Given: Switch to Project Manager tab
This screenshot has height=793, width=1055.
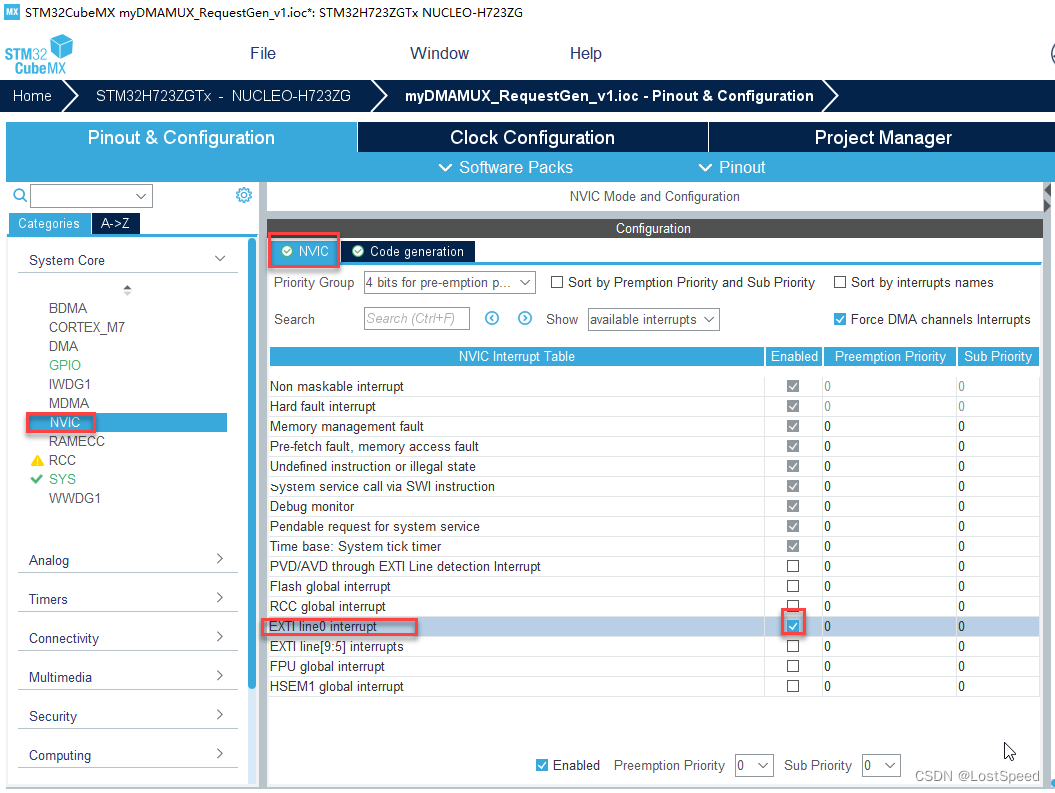Looking at the screenshot, I should [x=882, y=137].
